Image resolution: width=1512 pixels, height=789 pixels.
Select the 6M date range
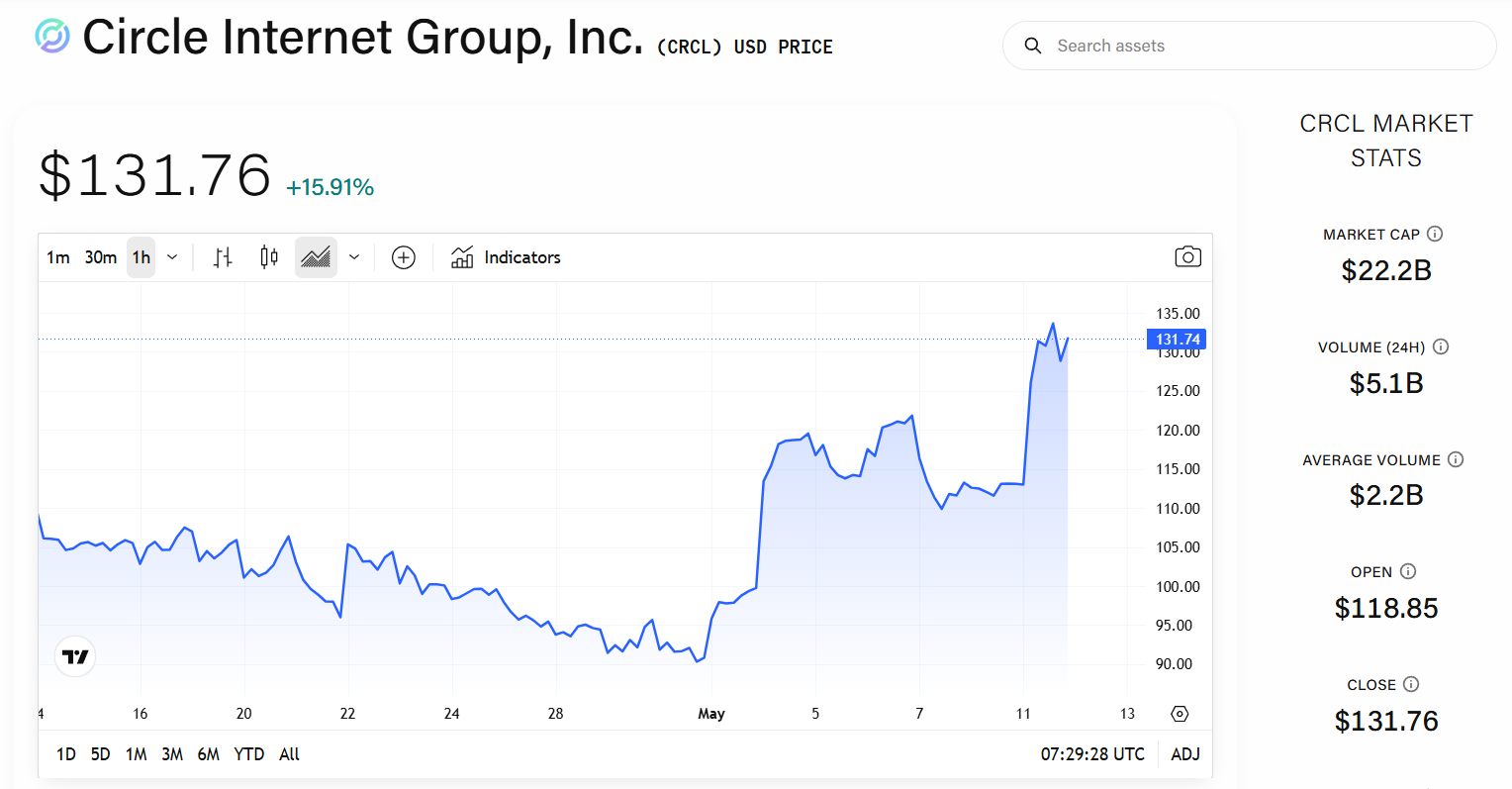[209, 754]
